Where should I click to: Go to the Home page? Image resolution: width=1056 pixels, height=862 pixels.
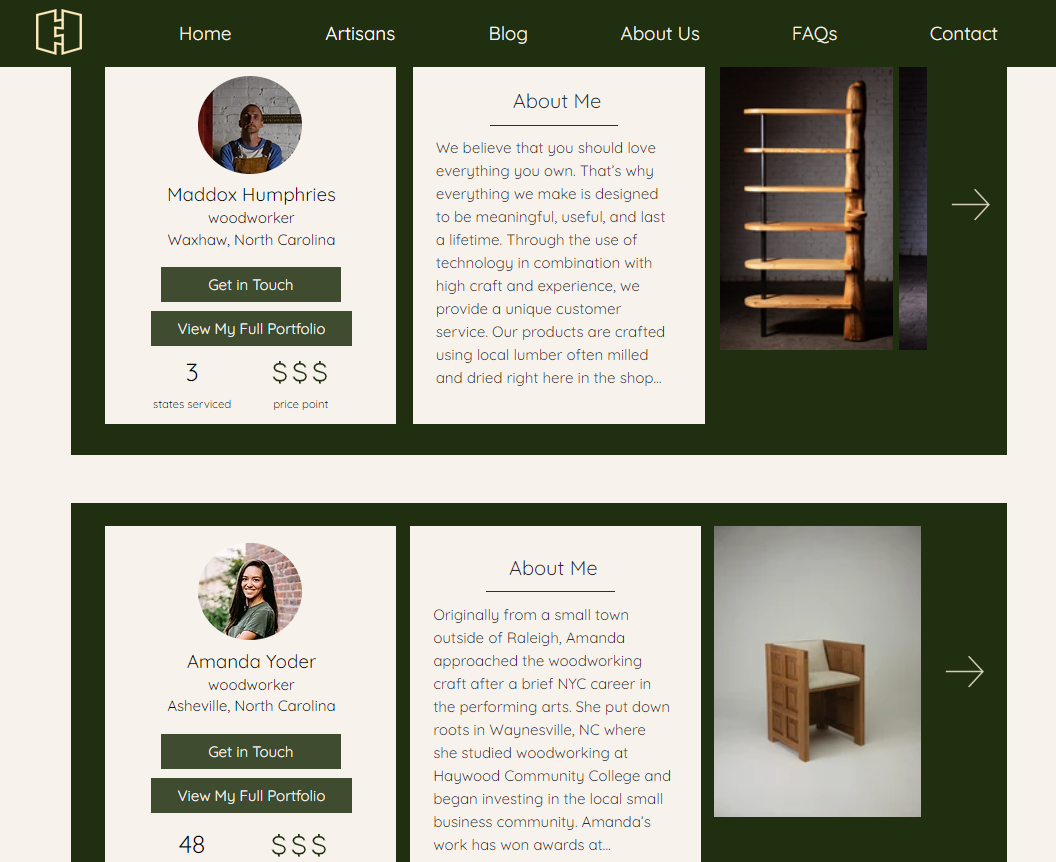(205, 34)
